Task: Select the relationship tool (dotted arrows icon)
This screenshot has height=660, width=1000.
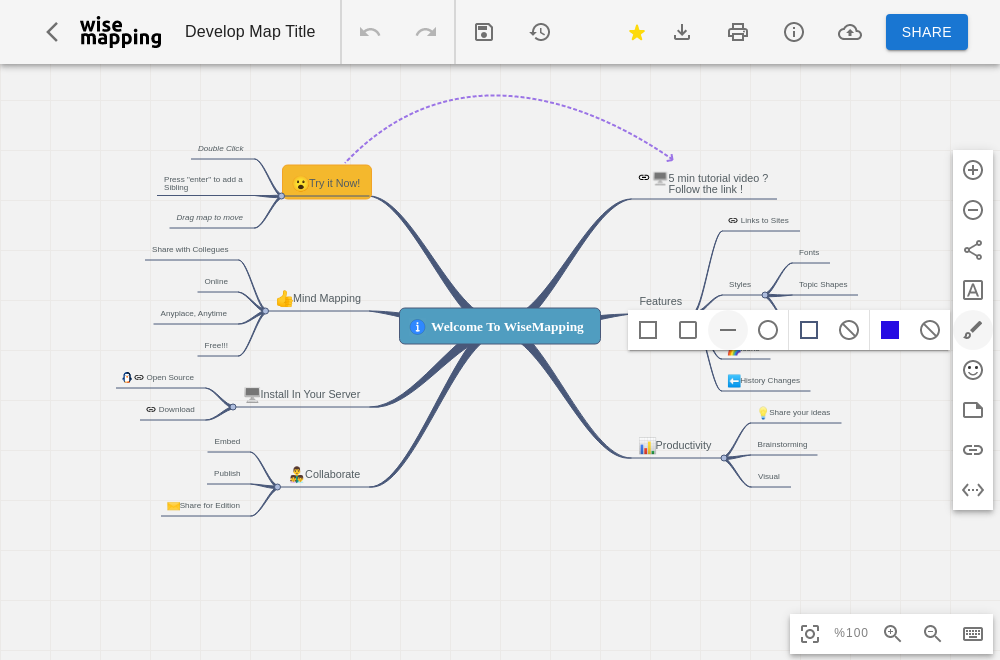Action: click(x=973, y=490)
